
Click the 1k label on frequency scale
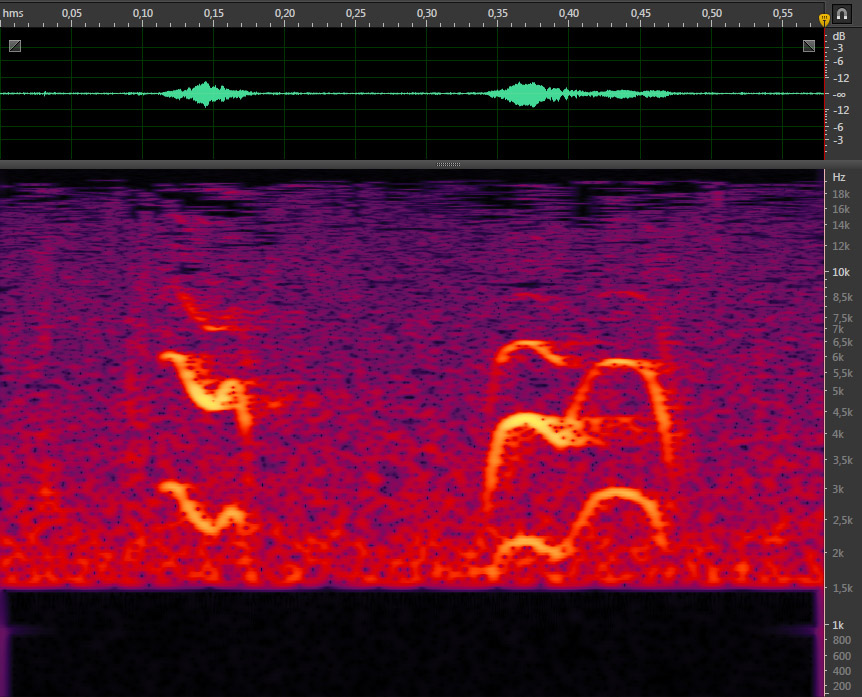point(838,625)
